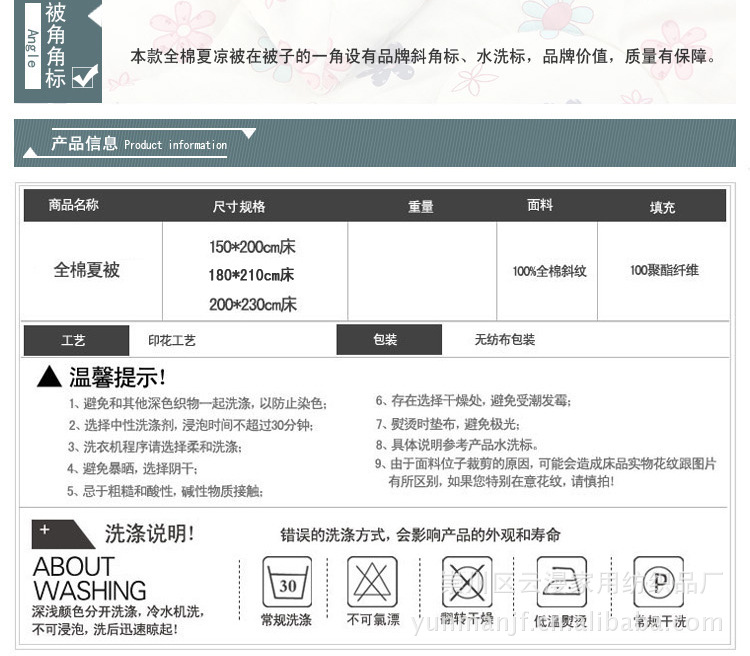Screen dimensions: 750x656
Task: Select the 尺寸规格 column header
Action: point(239,206)
